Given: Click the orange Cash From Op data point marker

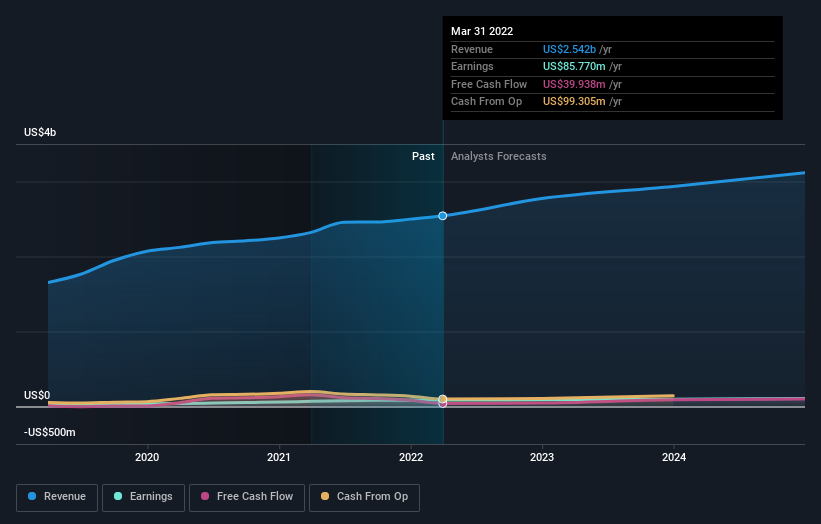Looking at the screenshot, I should (443, 399).
